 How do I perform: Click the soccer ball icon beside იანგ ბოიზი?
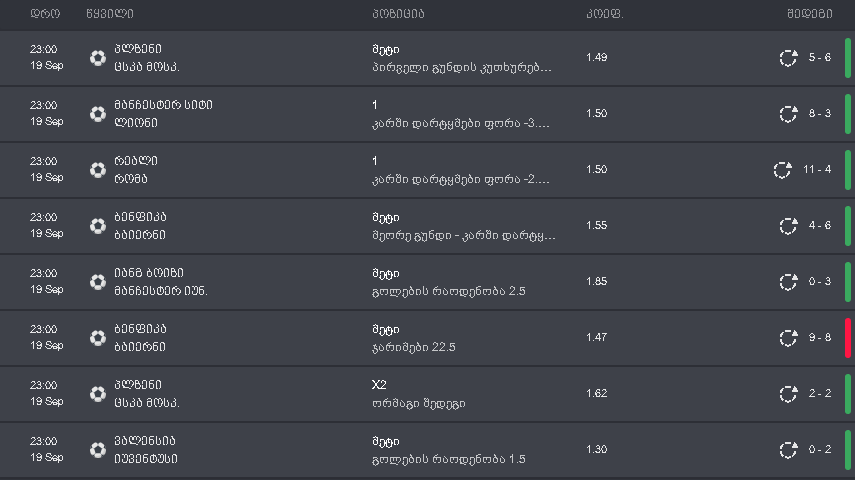[97, 282]
